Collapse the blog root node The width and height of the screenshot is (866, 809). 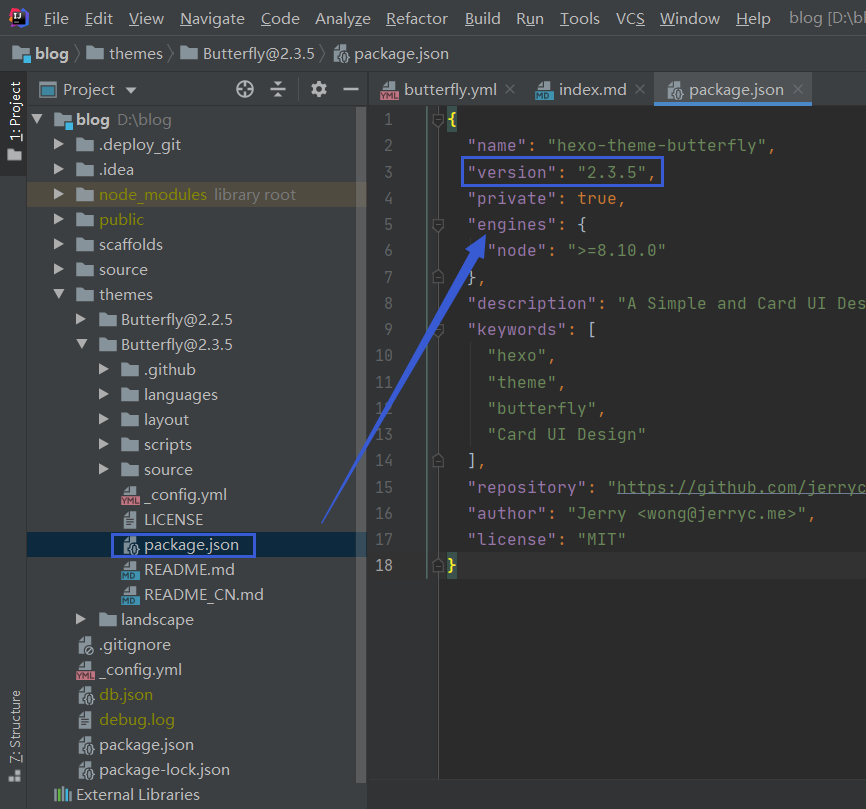coord(38,119)
